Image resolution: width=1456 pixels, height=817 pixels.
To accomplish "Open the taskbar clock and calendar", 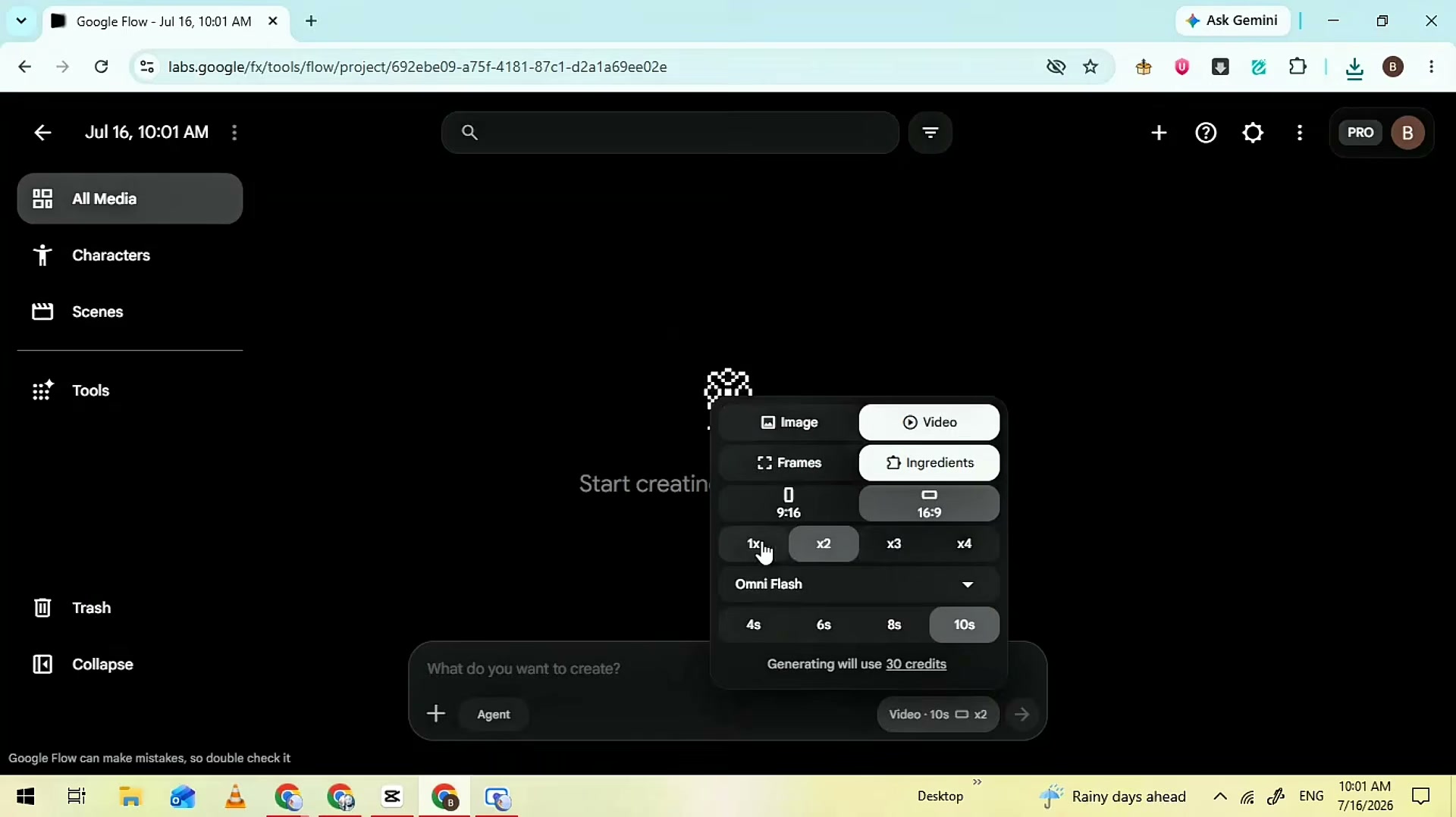I will [1365, 797].
